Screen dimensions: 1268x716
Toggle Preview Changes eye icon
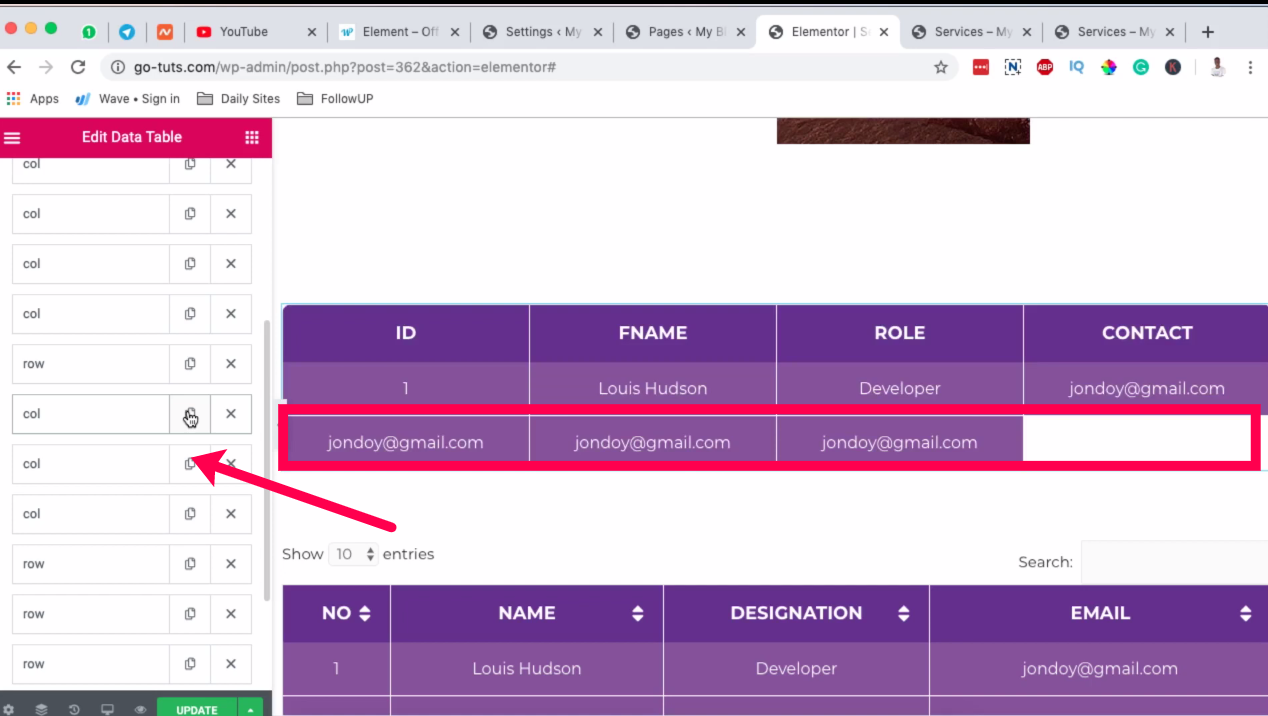pos(140,710)
